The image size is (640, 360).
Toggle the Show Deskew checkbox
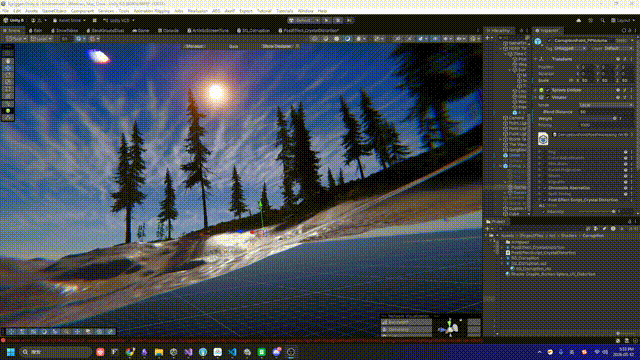pyautogui.click(x=297, y=47)
